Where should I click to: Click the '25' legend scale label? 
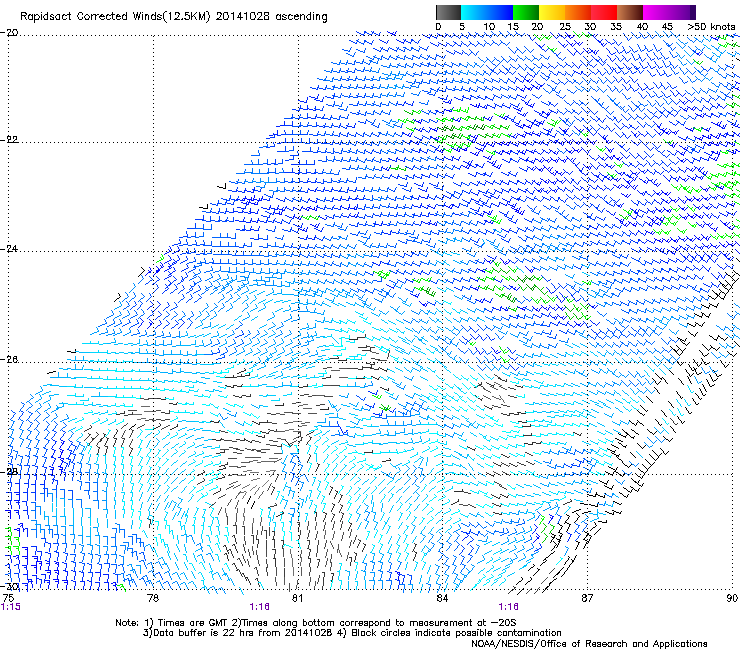(x=565, y=27)
